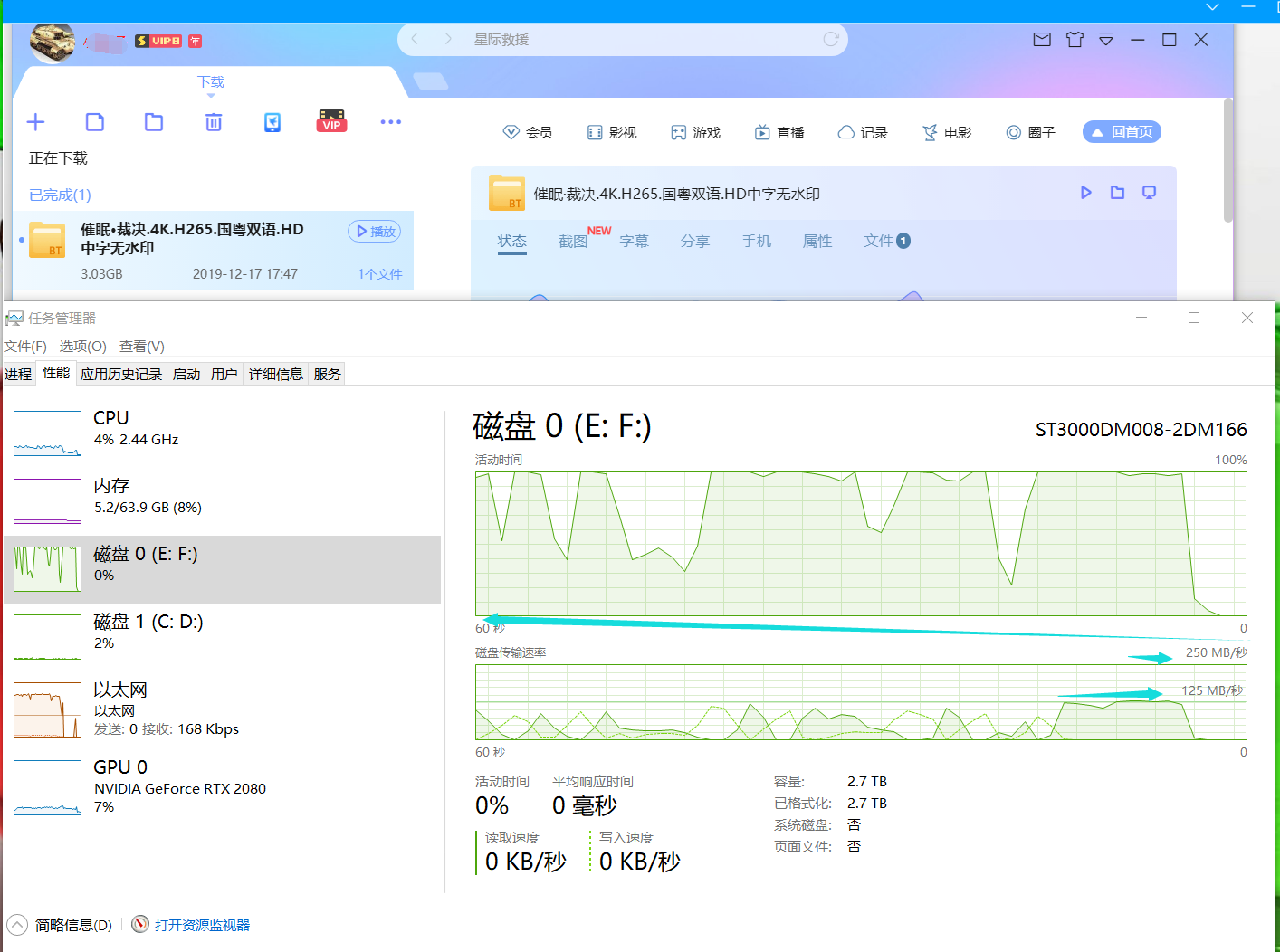Click the 圈子 community icon
The height and width of the screenshot is (952, 1280).
1030,131
